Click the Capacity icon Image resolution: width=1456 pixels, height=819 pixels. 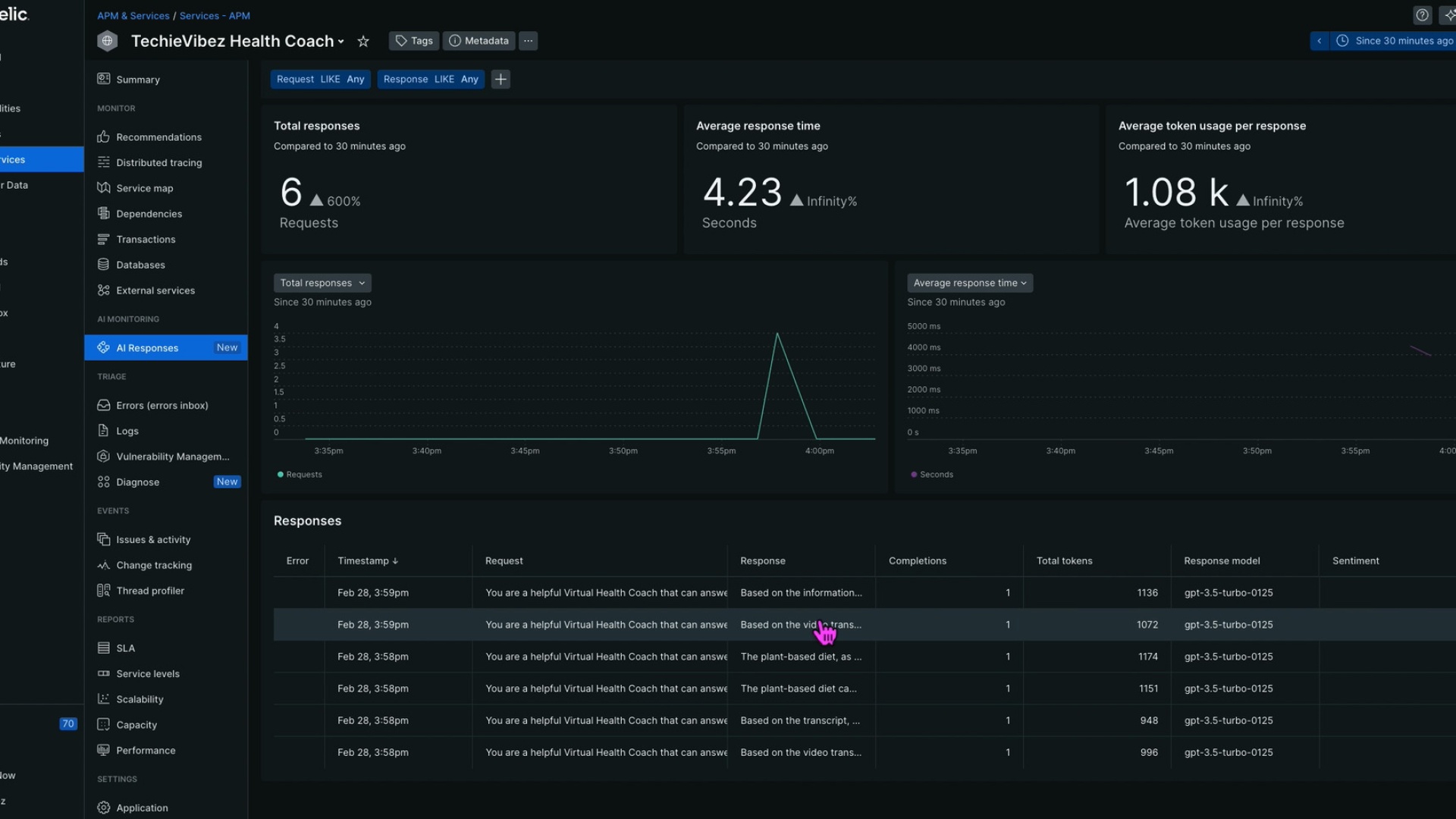(104, 724)
